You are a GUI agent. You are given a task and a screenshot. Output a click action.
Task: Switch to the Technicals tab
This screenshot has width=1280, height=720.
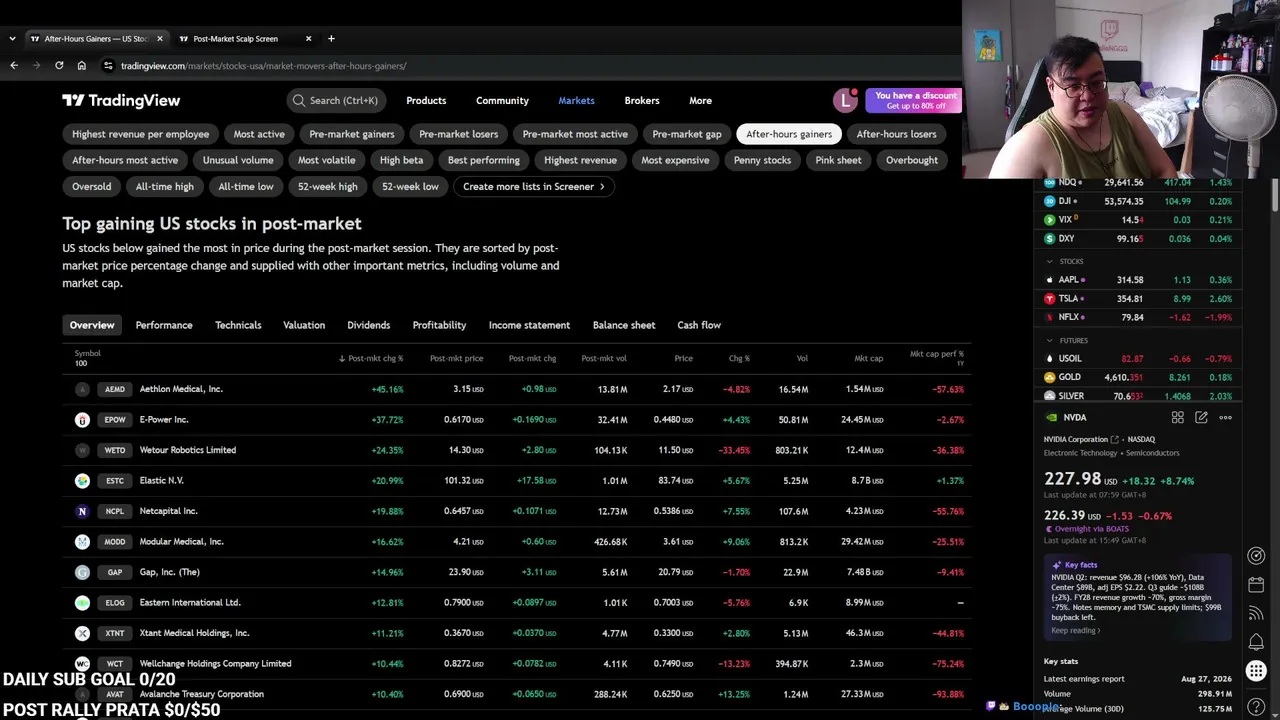click(238, 325)
